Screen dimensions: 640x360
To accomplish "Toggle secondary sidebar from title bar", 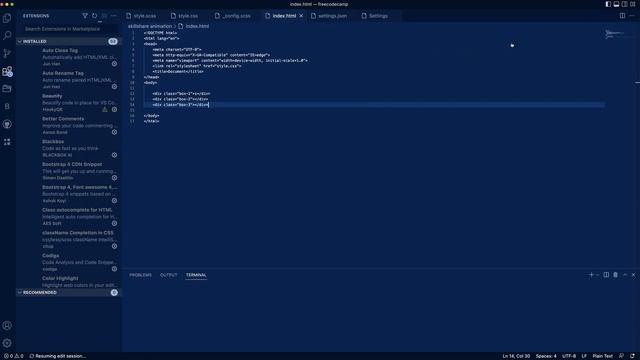I will (x=624, y=4).
